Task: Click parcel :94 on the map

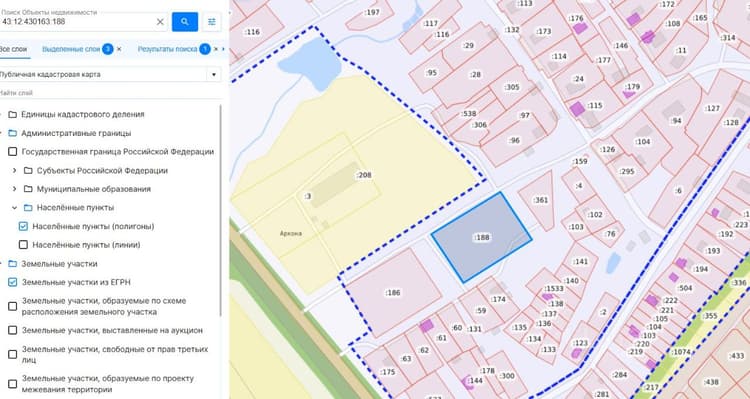Action: [676, 121]
